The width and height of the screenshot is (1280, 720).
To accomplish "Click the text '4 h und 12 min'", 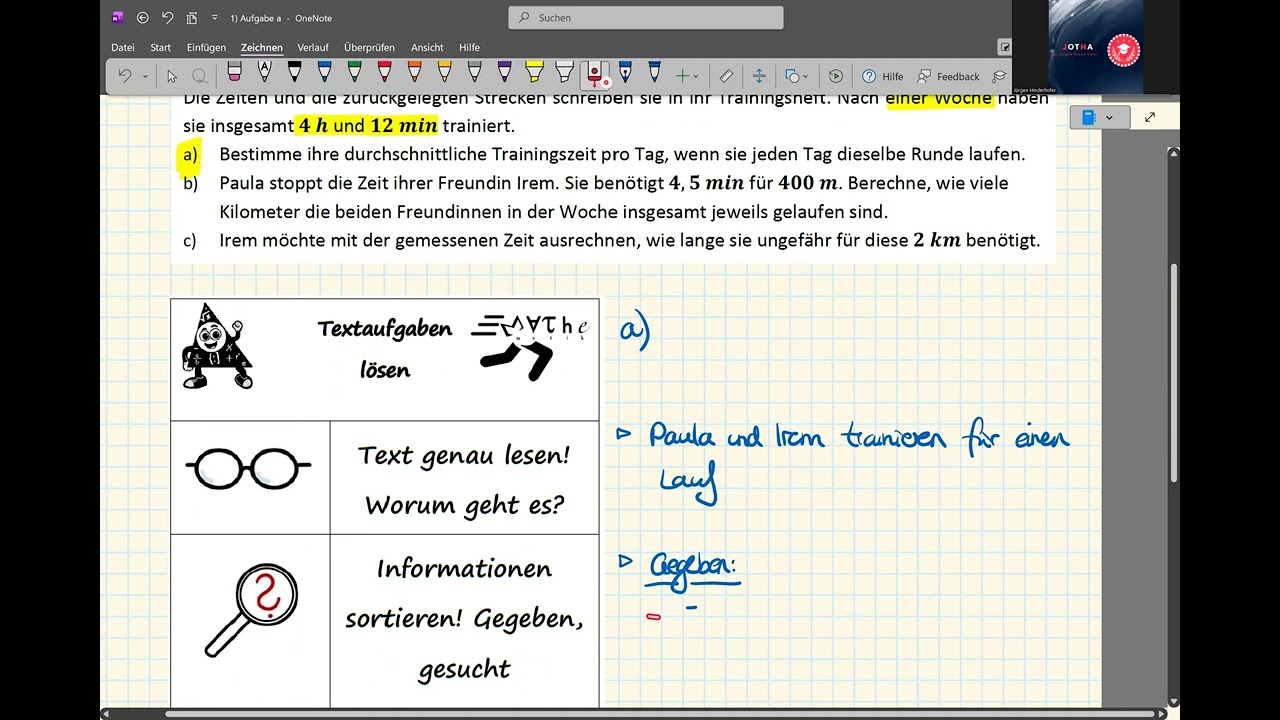I will [368, 126].
